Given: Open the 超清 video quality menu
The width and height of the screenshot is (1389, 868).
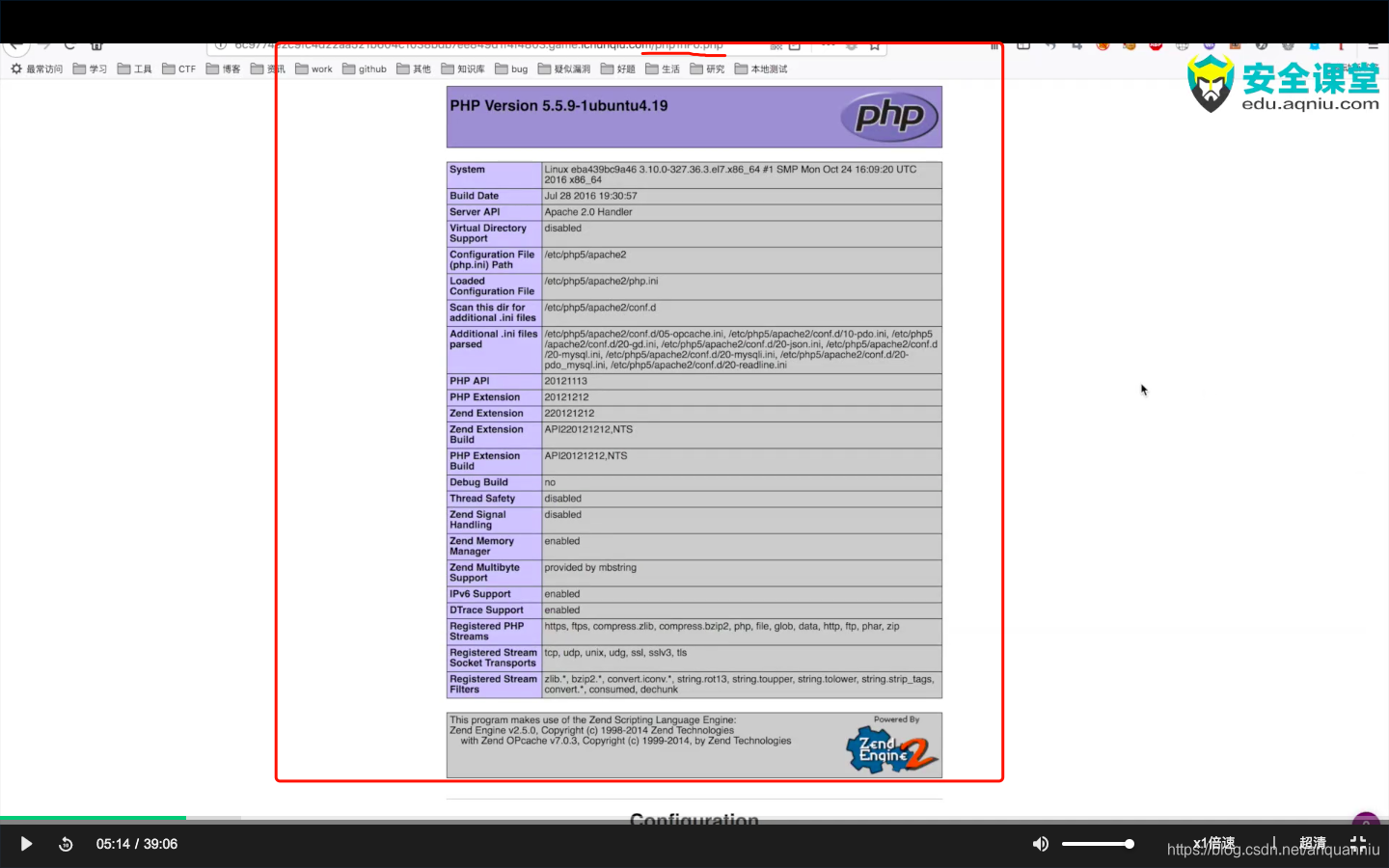Looking at the screenshot, I should click(x=1313, y=843).
